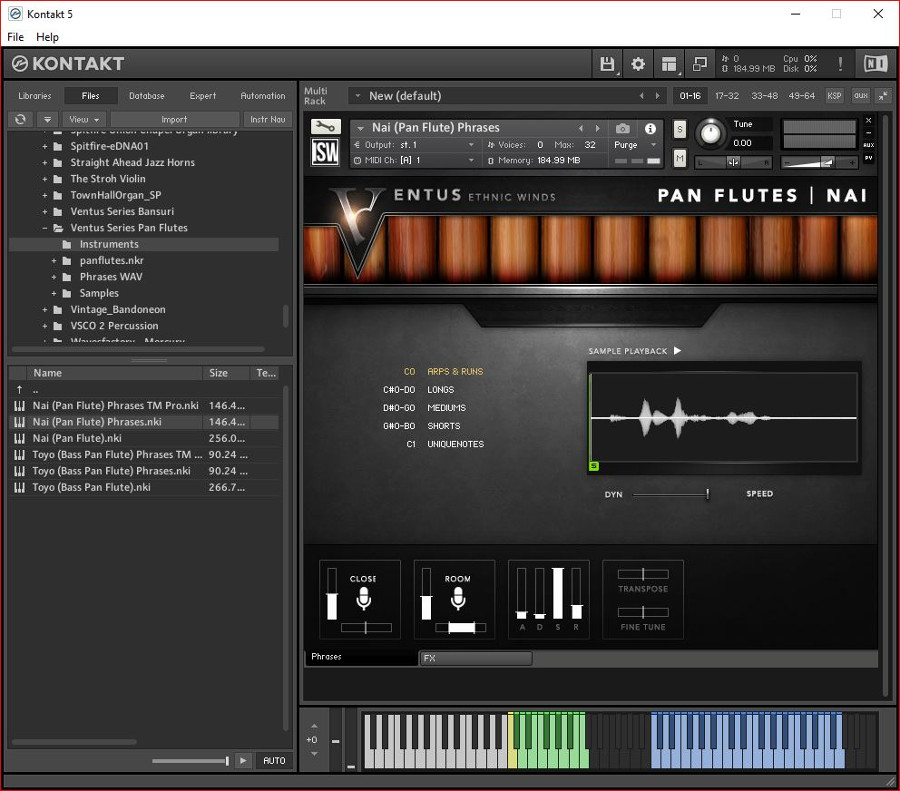The width and height of the screenshot is (900, 791).
Task: Select next instrument preset arrow
Action: click(x=598, y=129)
